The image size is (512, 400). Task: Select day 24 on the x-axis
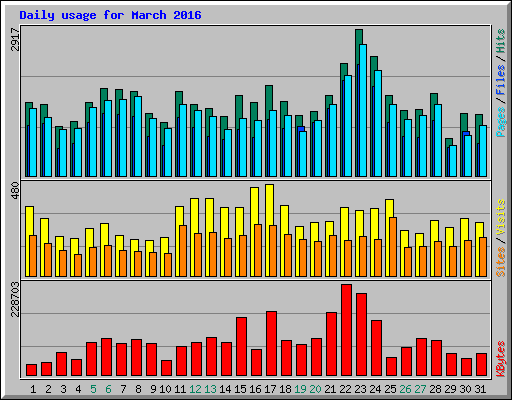(x=375, y=389)
